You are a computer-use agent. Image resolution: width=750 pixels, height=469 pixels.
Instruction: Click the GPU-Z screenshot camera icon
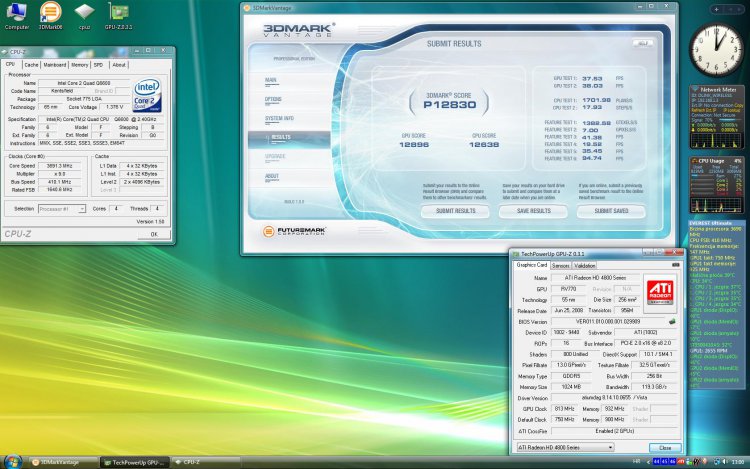coord(675,265)
